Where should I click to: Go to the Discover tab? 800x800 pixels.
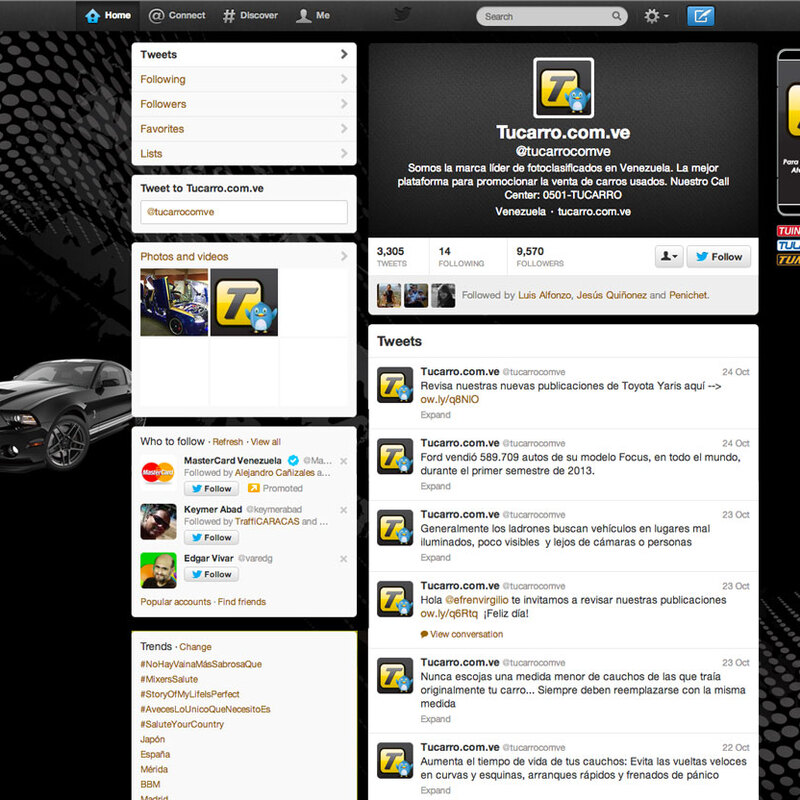pyautogui.click(x=251, y=16)
